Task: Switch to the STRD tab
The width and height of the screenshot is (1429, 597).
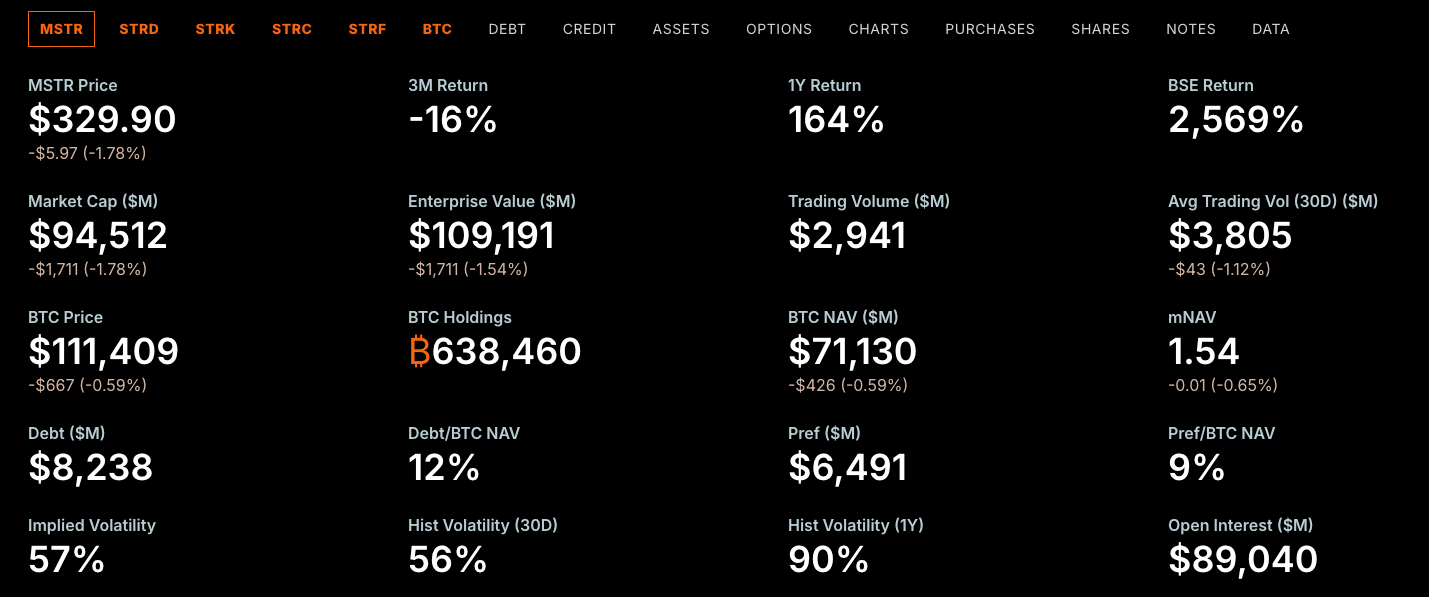Action: click(139, 29)
